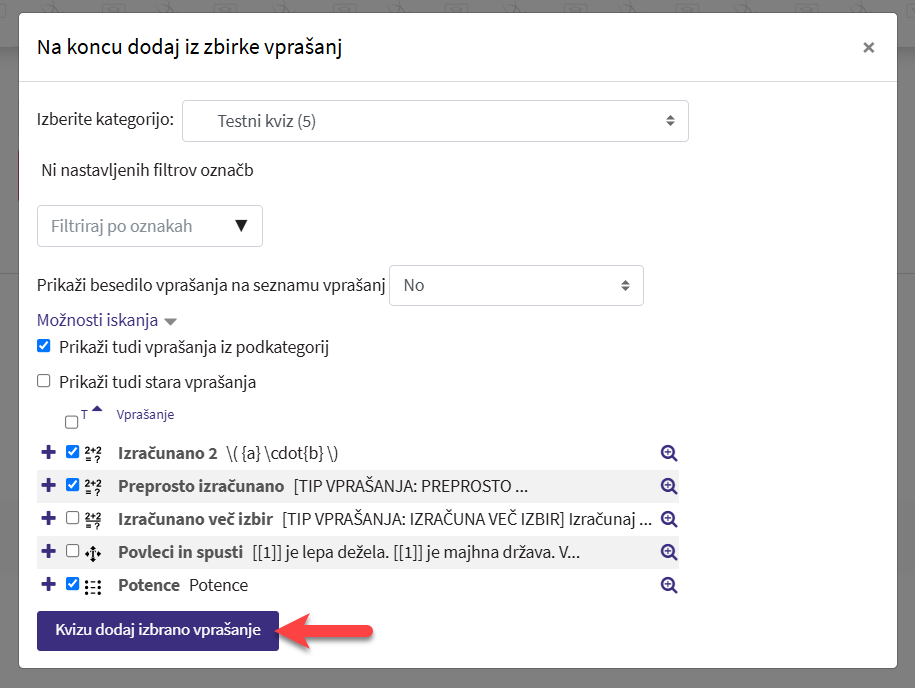Image resolution: width=915 pixels, height=688 pixels.
Task: Preview the Izračunano 2 question with magnifier
Action: point(669,453)
